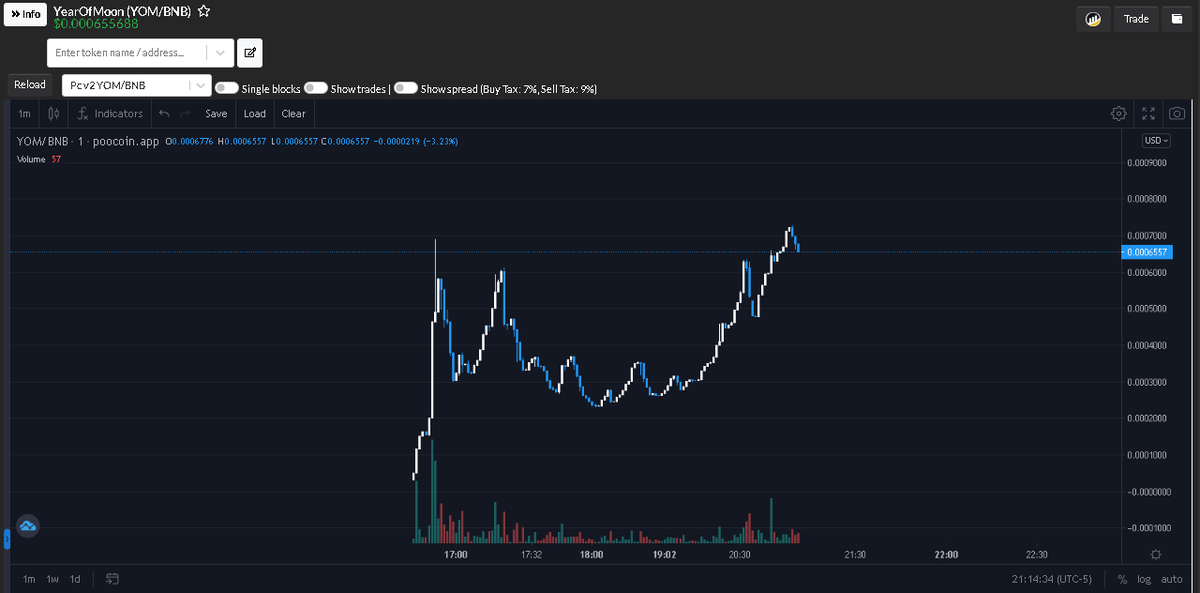The image size is (1200, 593).
Task: Clear the chart drawings
Action: [x=294, y=114]
